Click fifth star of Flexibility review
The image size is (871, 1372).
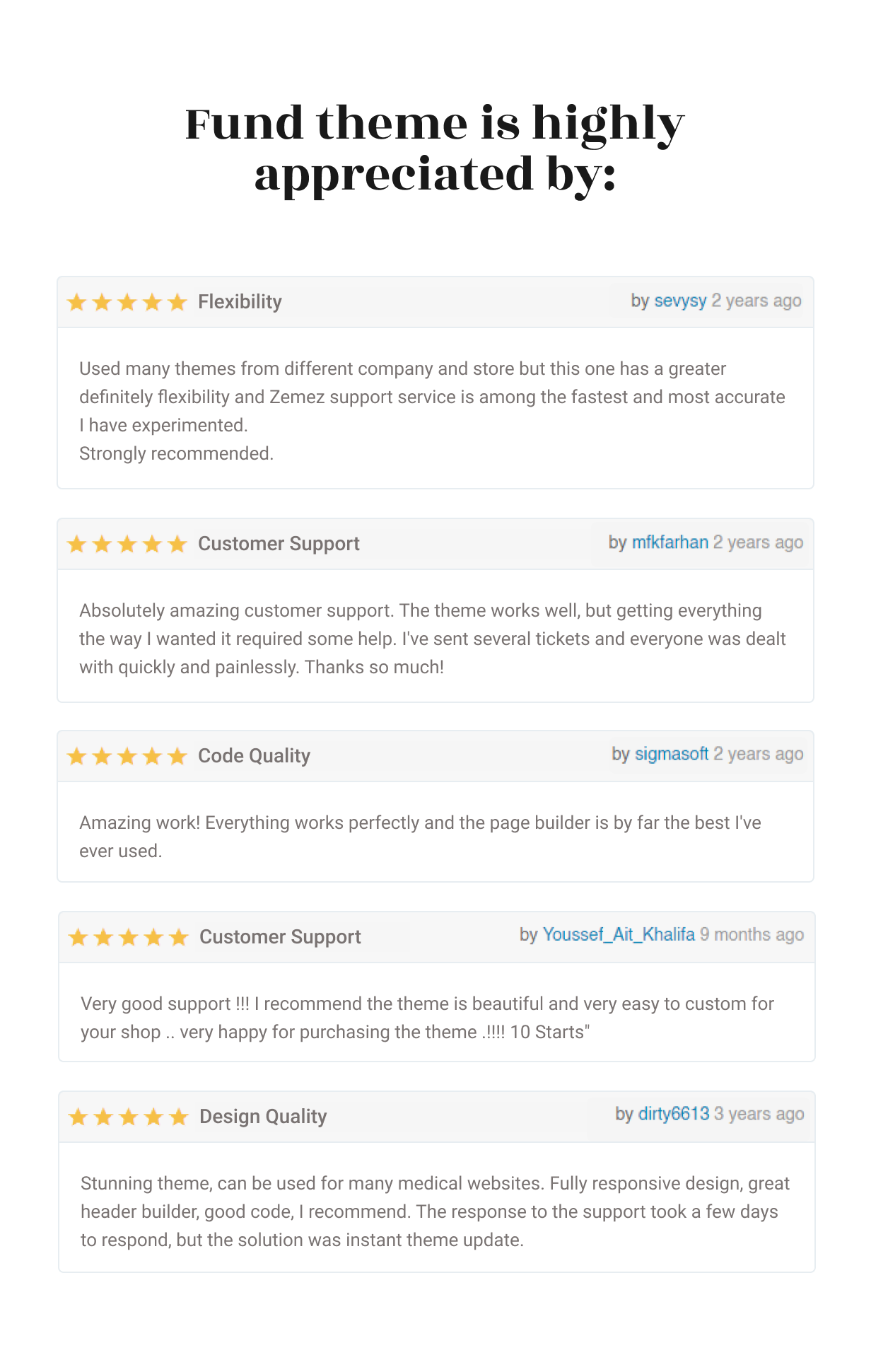[177, 303]
